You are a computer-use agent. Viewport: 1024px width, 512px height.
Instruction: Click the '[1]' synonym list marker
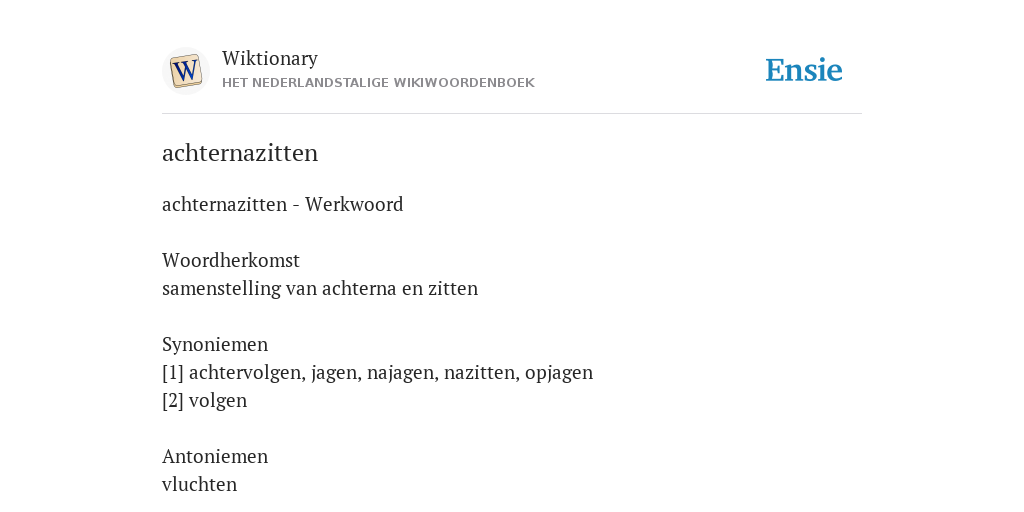click(173, 373)
